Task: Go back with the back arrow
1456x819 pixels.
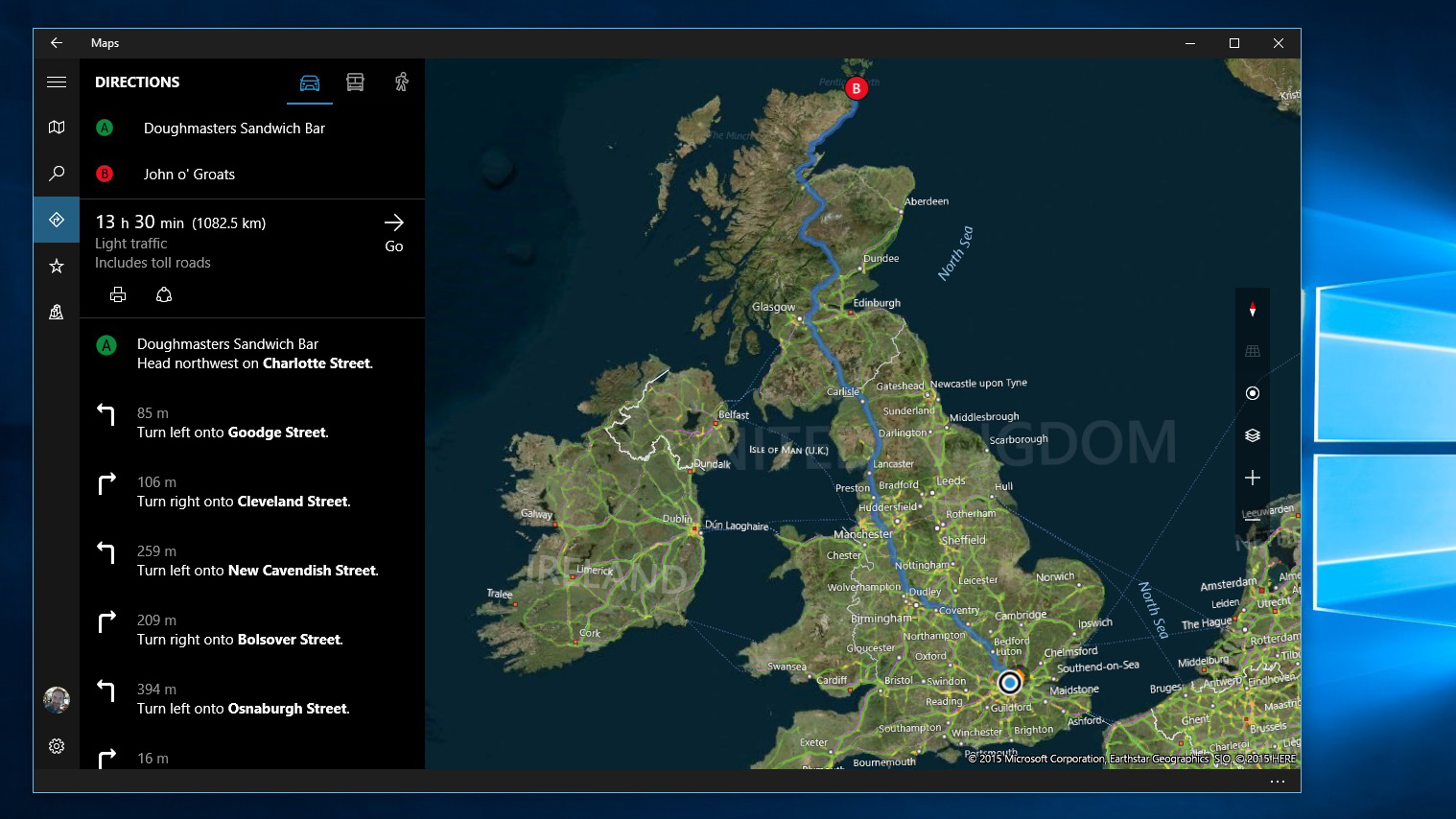Action: pos(57,42)
